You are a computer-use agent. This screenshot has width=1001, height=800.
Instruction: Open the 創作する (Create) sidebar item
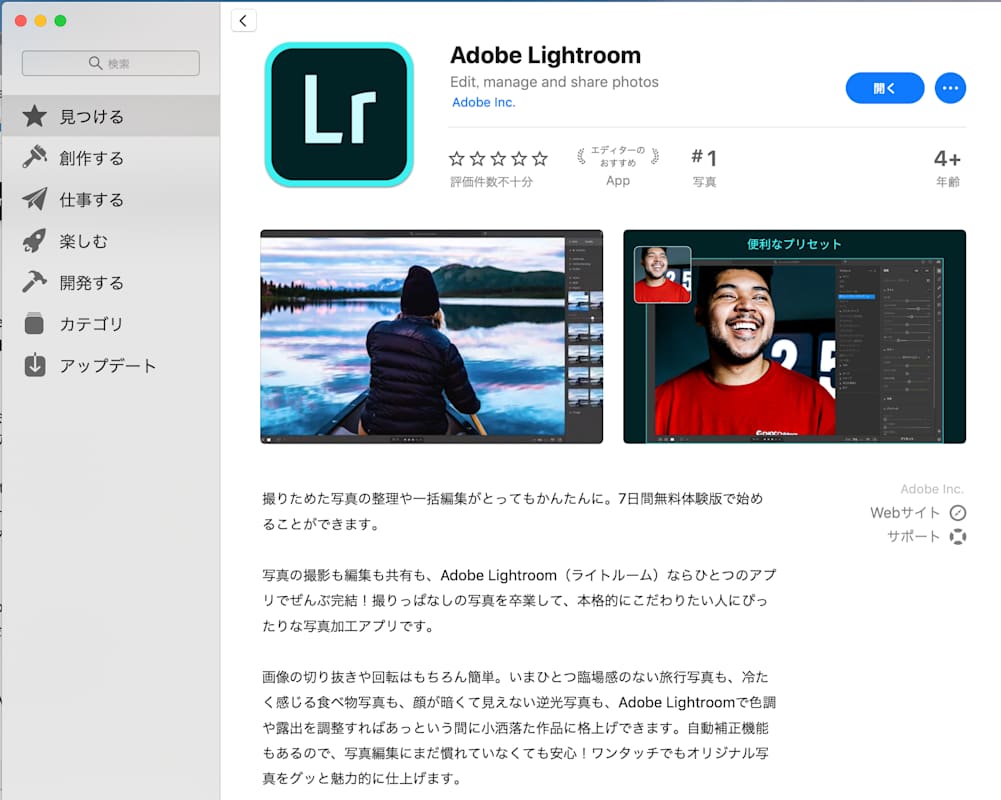[x=110, y=158]
